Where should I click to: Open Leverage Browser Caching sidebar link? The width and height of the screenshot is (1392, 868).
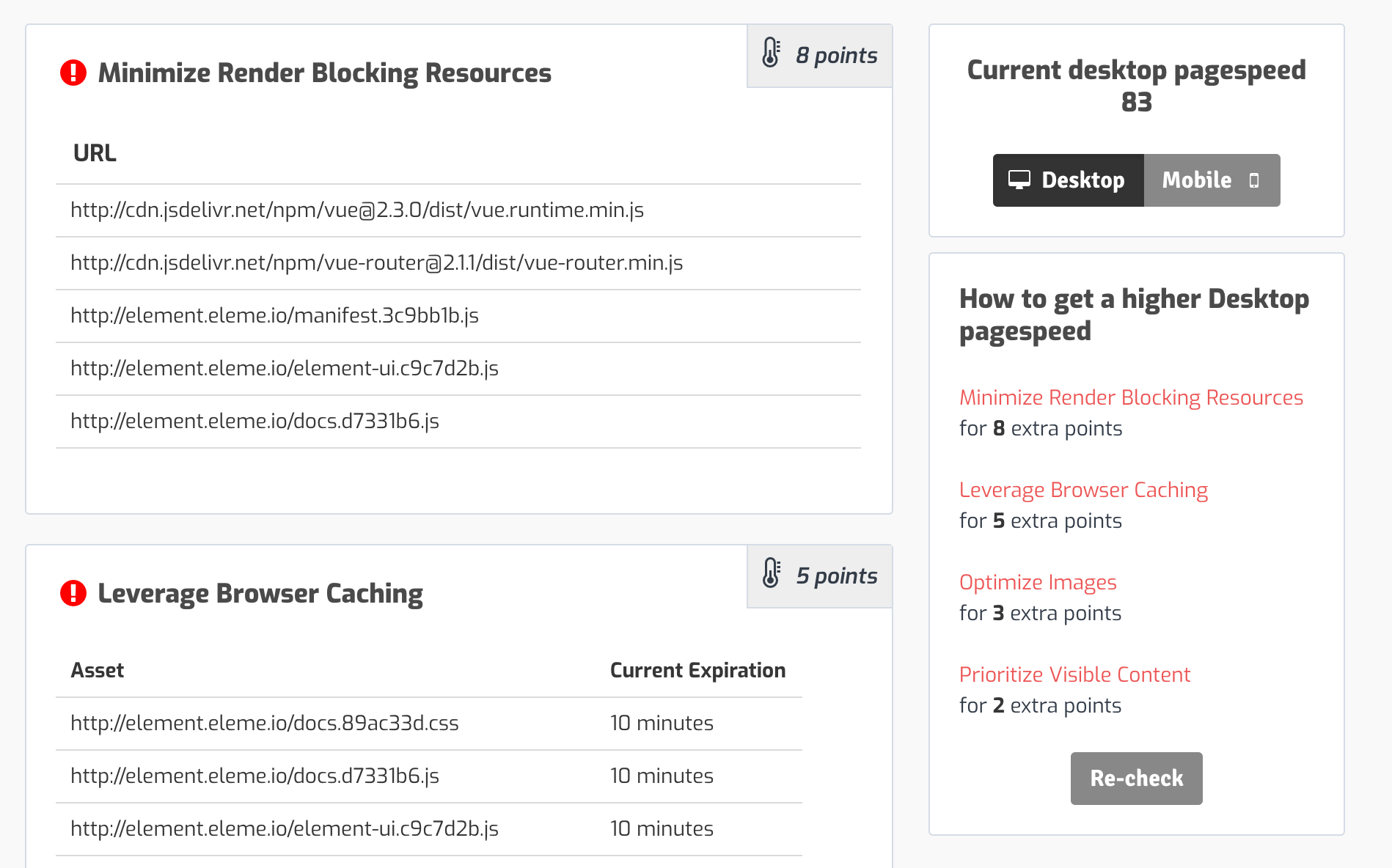(1083, 490)
